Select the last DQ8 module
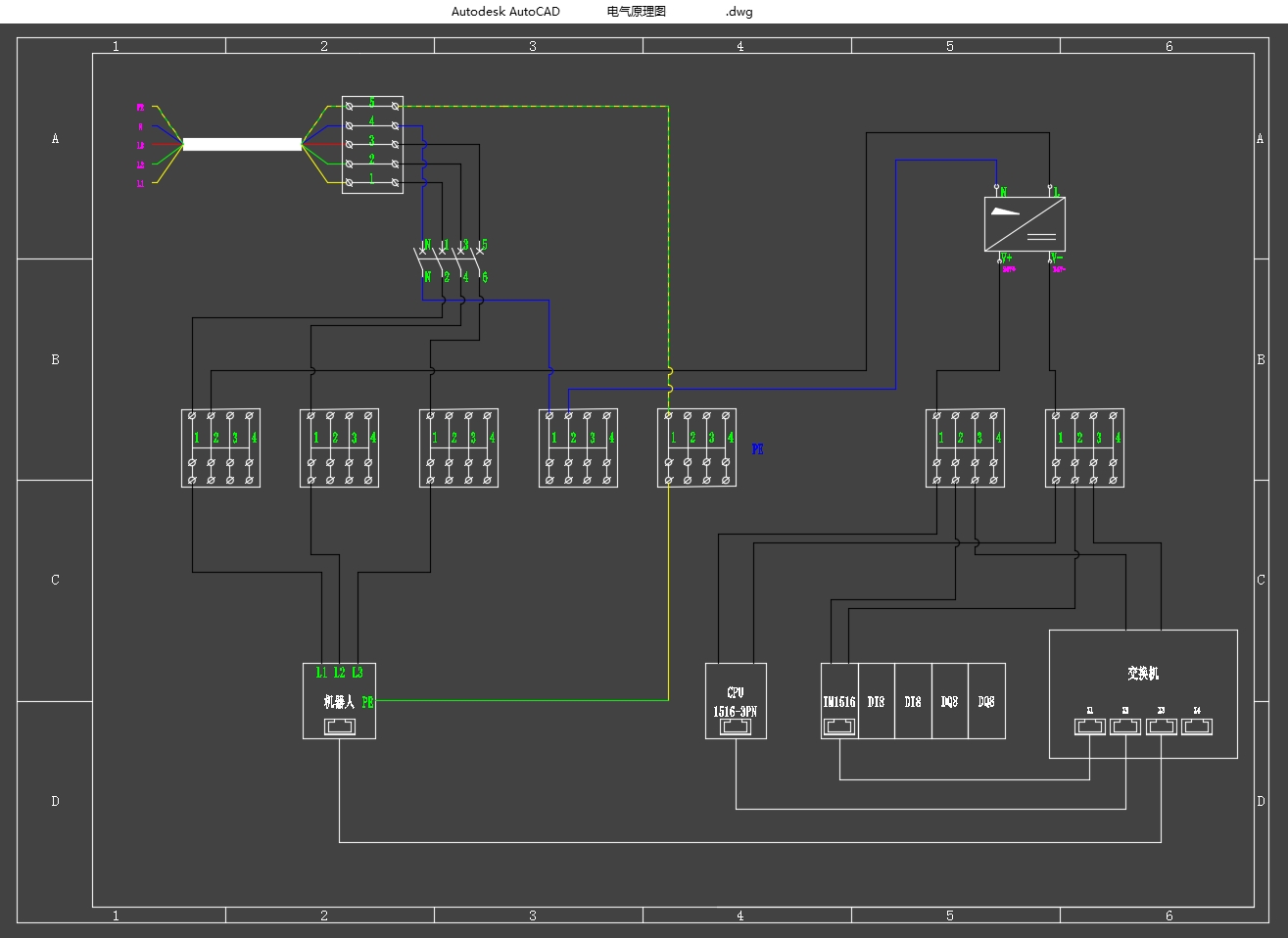The height and width of the screenshot is (938, 1288). tap(986, 701)
